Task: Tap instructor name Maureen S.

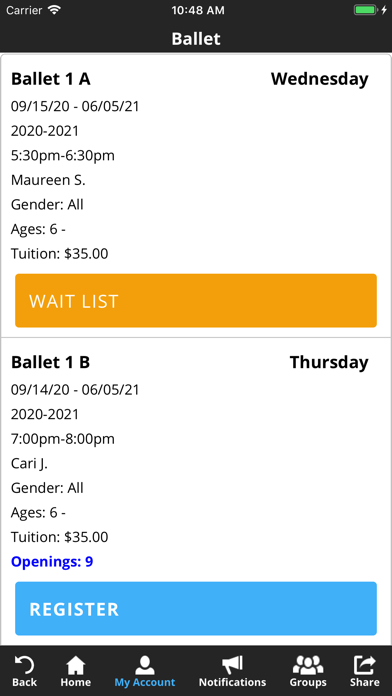Action: click(48, 180)
